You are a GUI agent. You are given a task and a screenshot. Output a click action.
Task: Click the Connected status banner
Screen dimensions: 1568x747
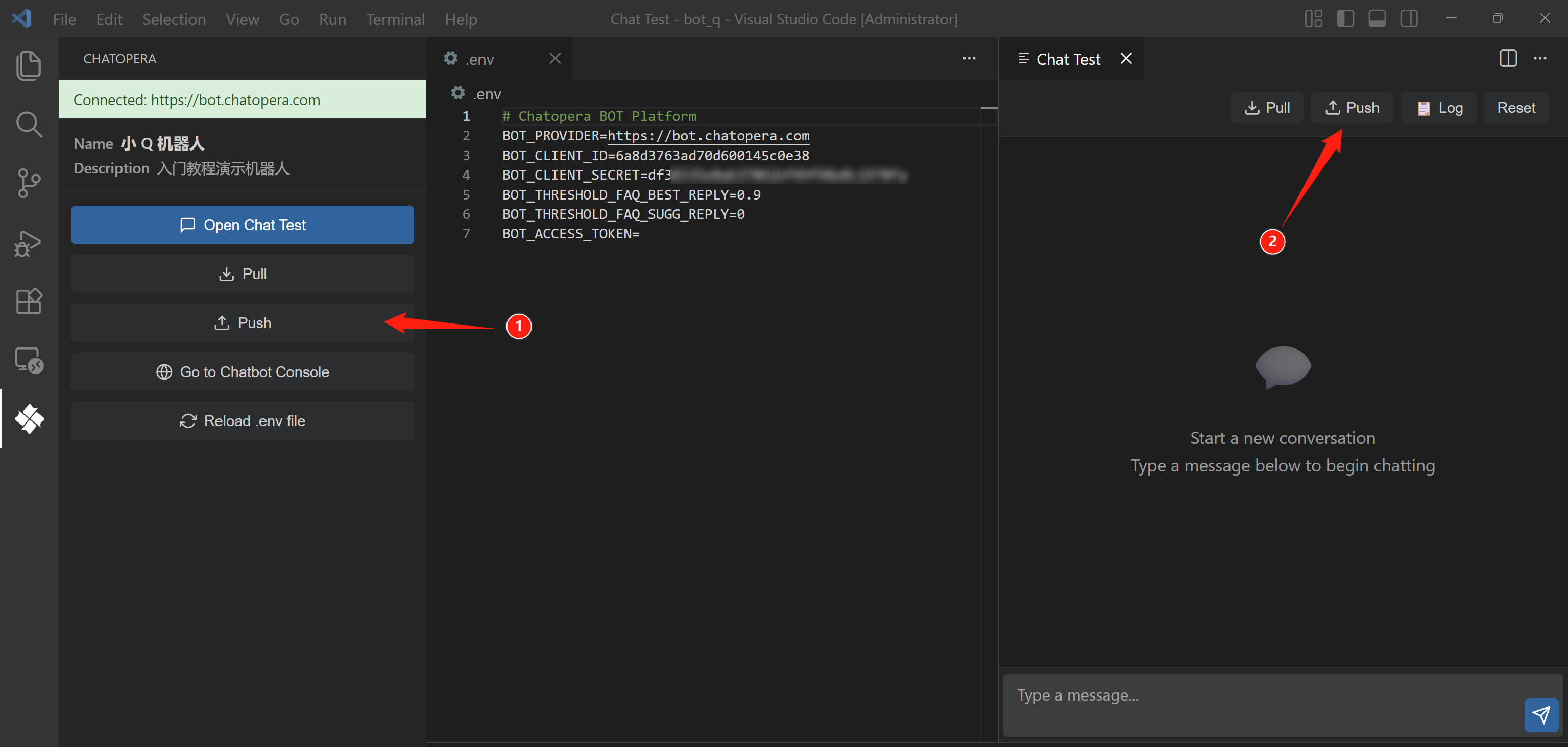[242, 99]
